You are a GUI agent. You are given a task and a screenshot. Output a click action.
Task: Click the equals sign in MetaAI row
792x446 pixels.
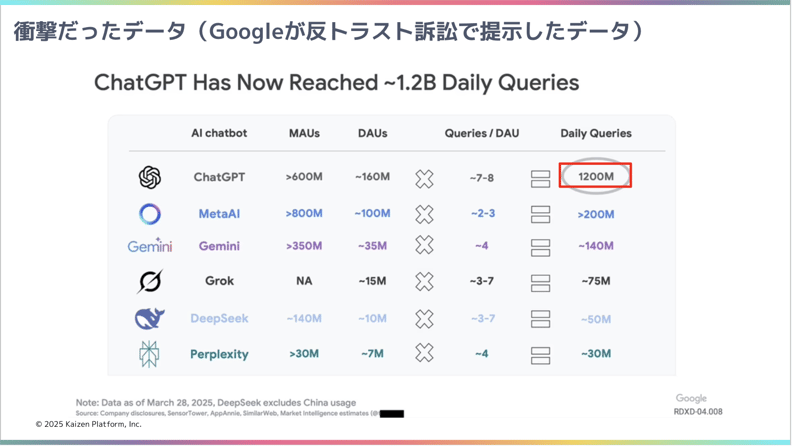tap(540, 215)
